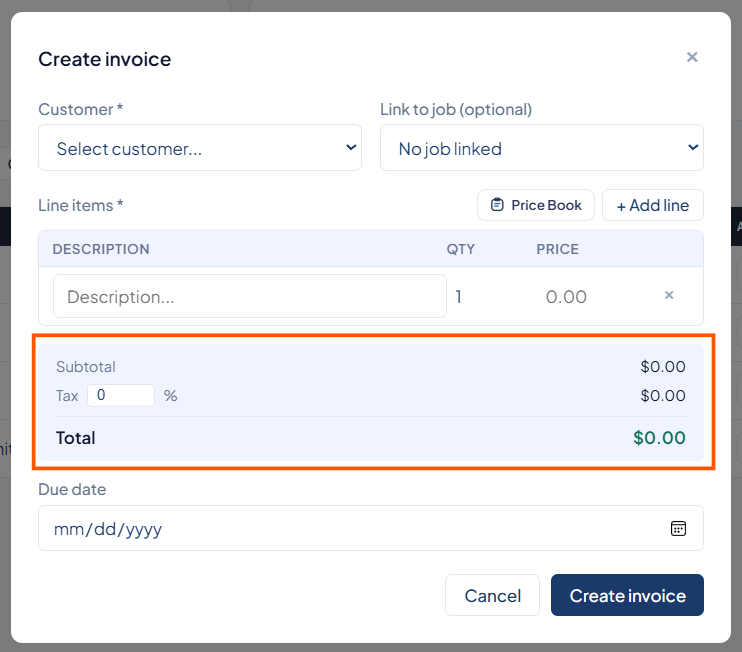Open the due date calendar picker
Image resolution: width=742 pixels, height=652 pixels.
(678, 529)
